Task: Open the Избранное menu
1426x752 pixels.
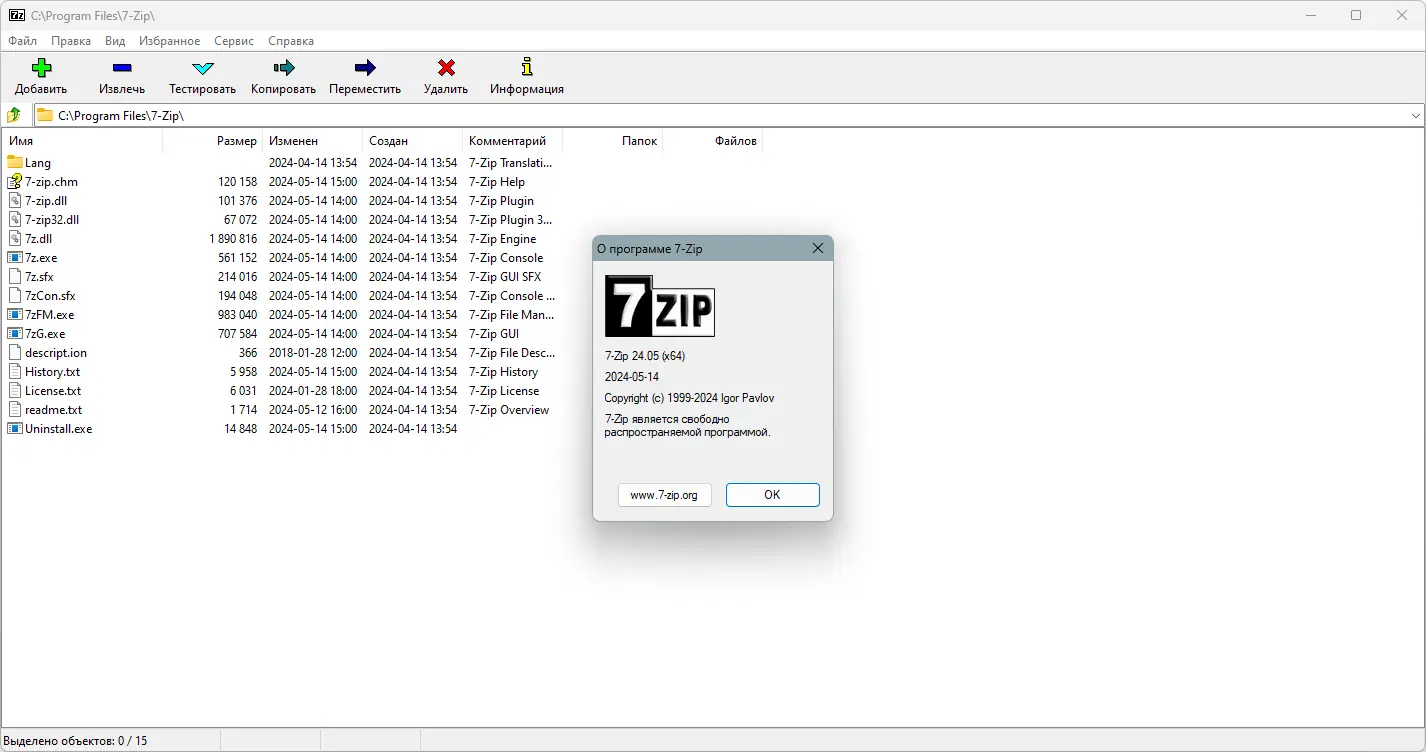Action: [x=168, y=41]
